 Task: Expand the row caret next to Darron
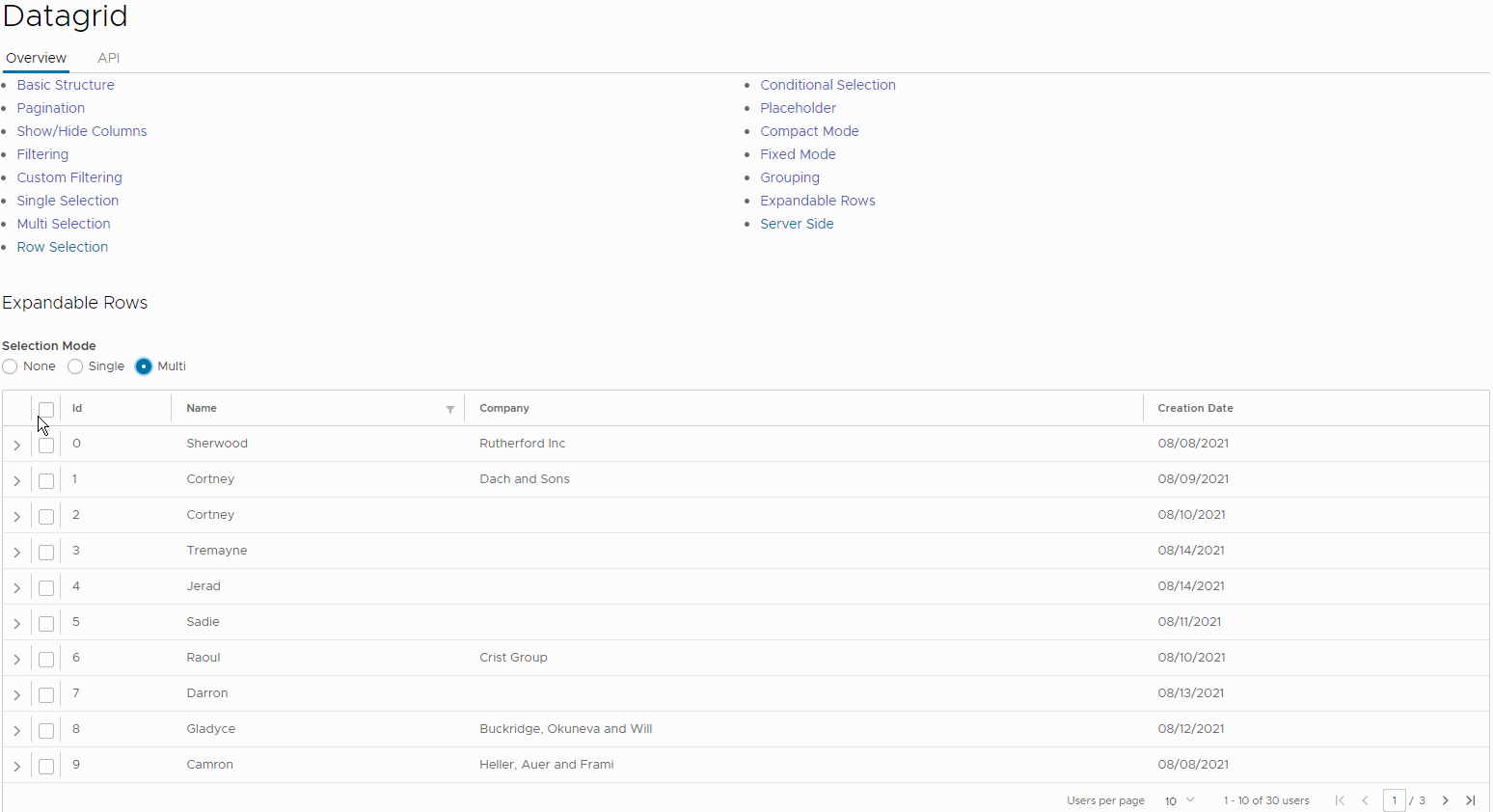click(16, 694)
